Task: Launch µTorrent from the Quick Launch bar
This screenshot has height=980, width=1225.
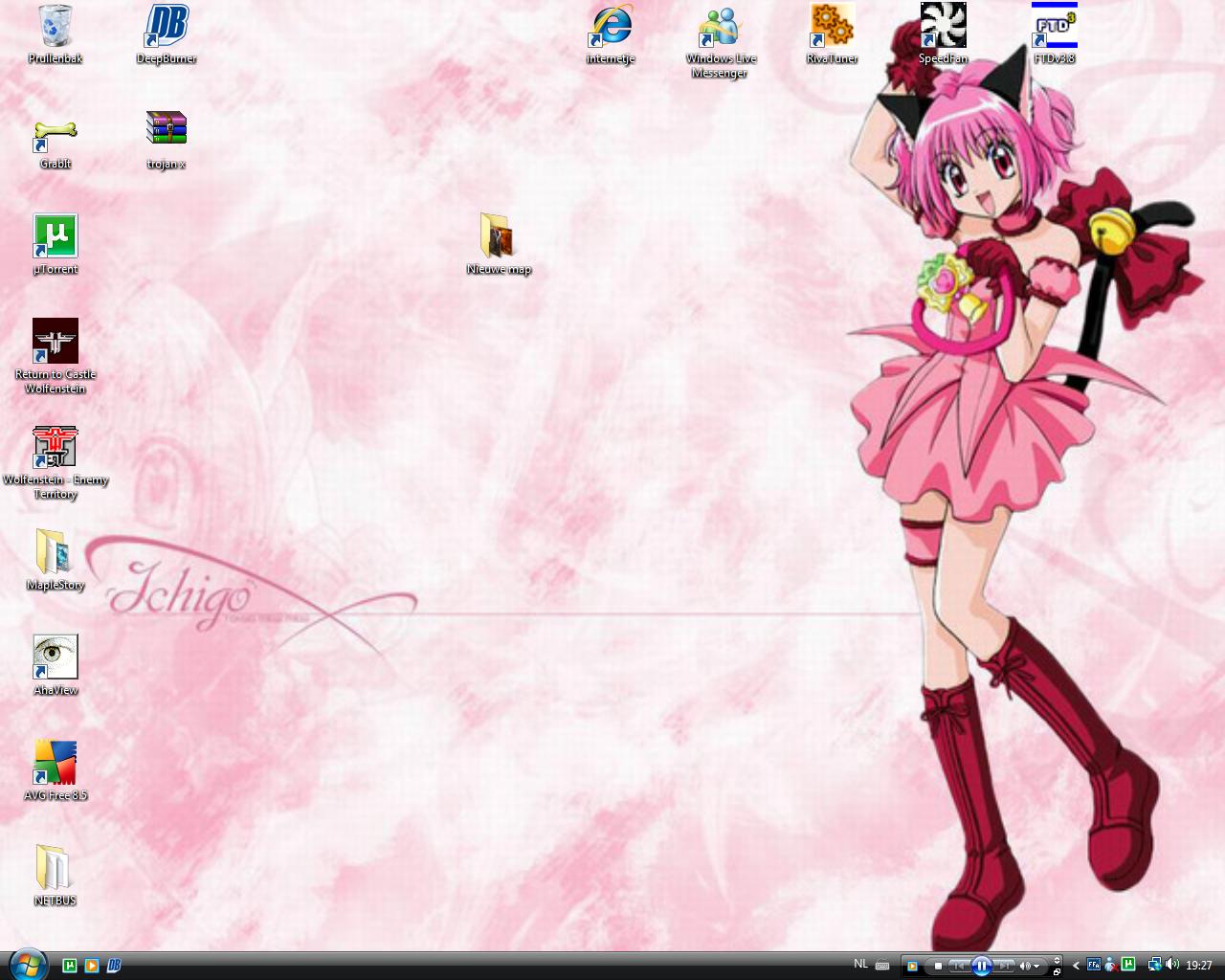Action: click(x=70, y=966)
